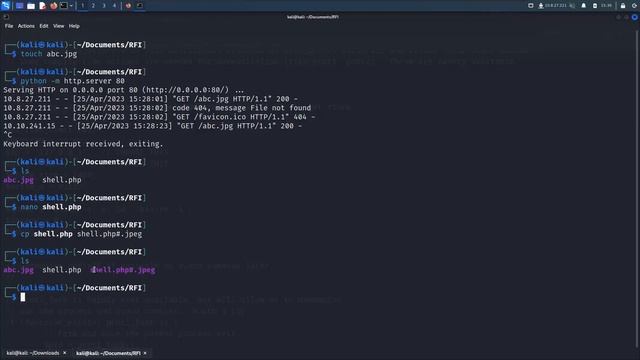
Task: Click 'shell.php#.jpeg' in last ls output
Action: click(x=123, y=270)
